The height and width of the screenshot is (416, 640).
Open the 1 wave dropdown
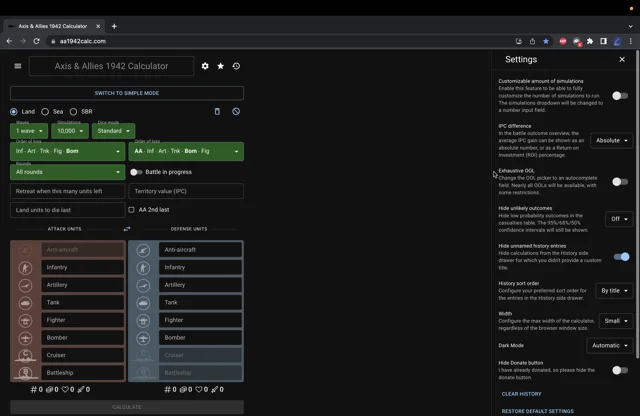29,131
